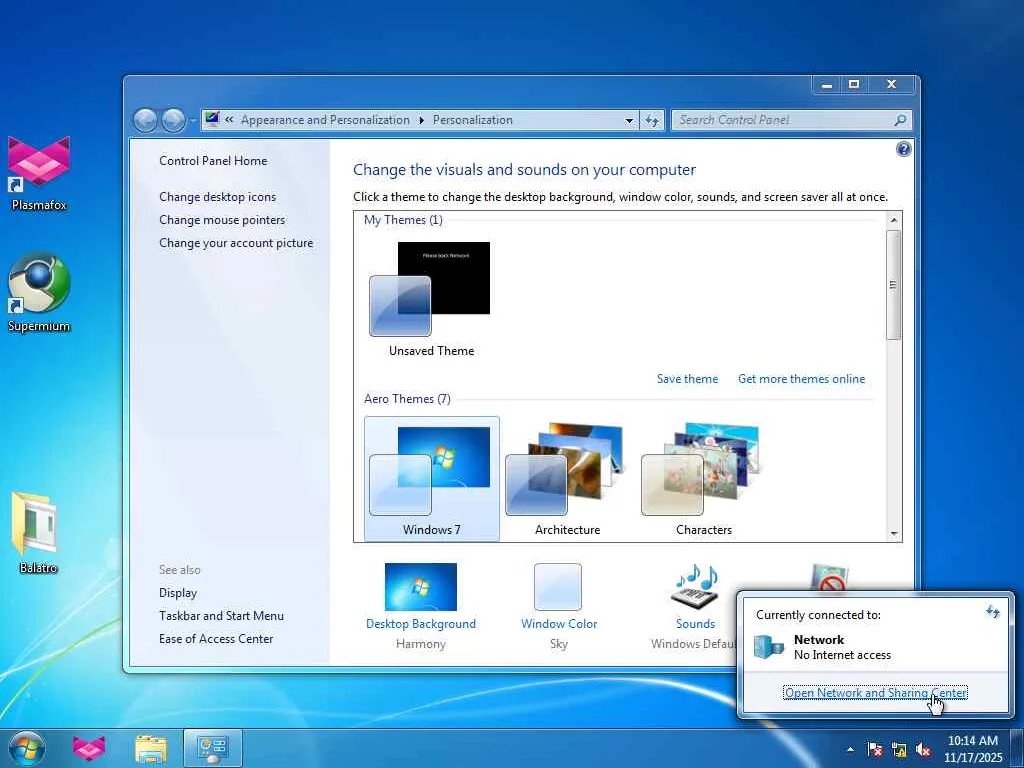Open the Action Center flag icon

(x=874, y=749)
